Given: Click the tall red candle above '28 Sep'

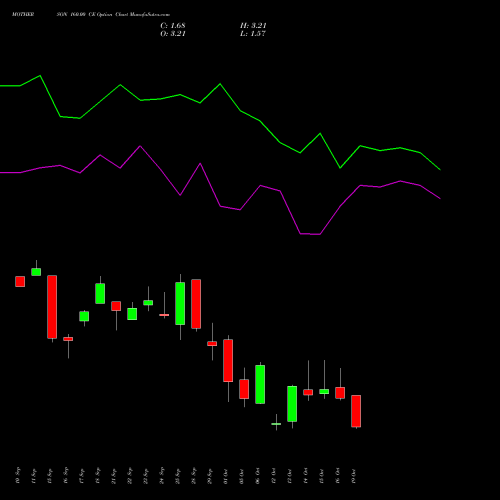Looking at the screenshot, I should (x=196, y=304).
